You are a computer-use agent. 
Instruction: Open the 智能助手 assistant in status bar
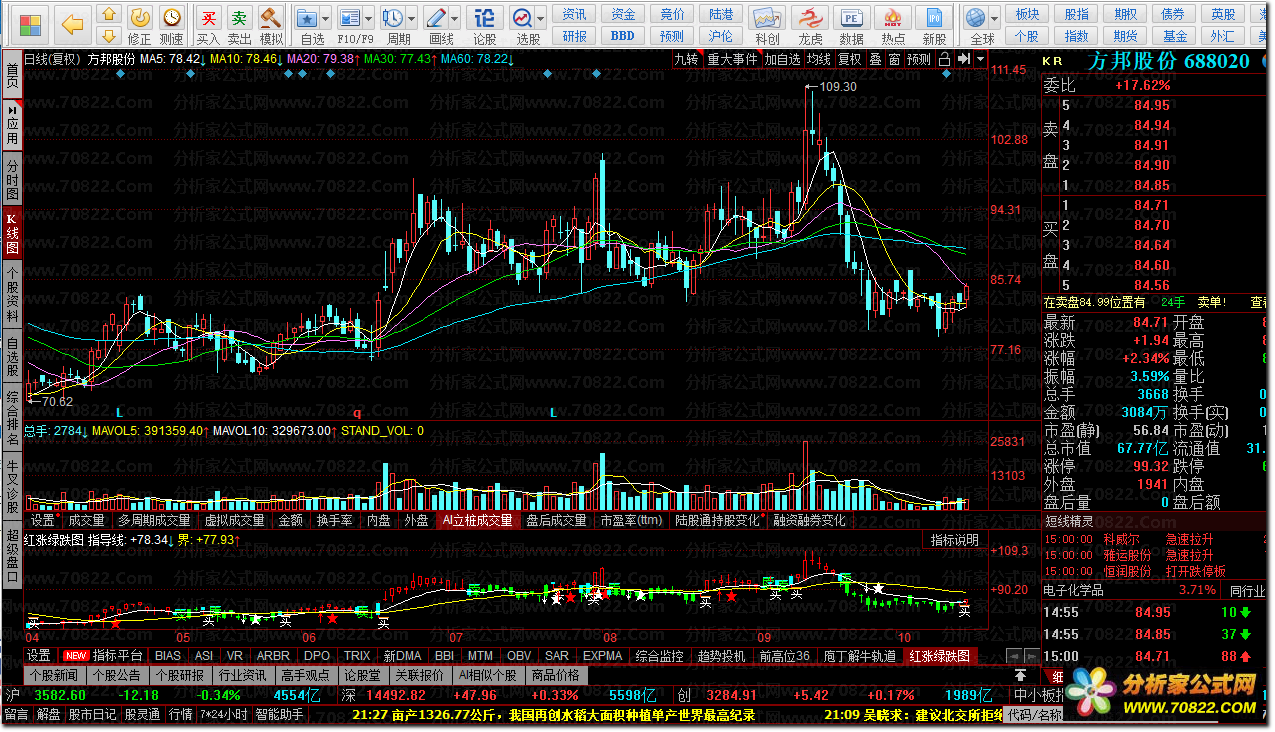[x=280, y=714]
